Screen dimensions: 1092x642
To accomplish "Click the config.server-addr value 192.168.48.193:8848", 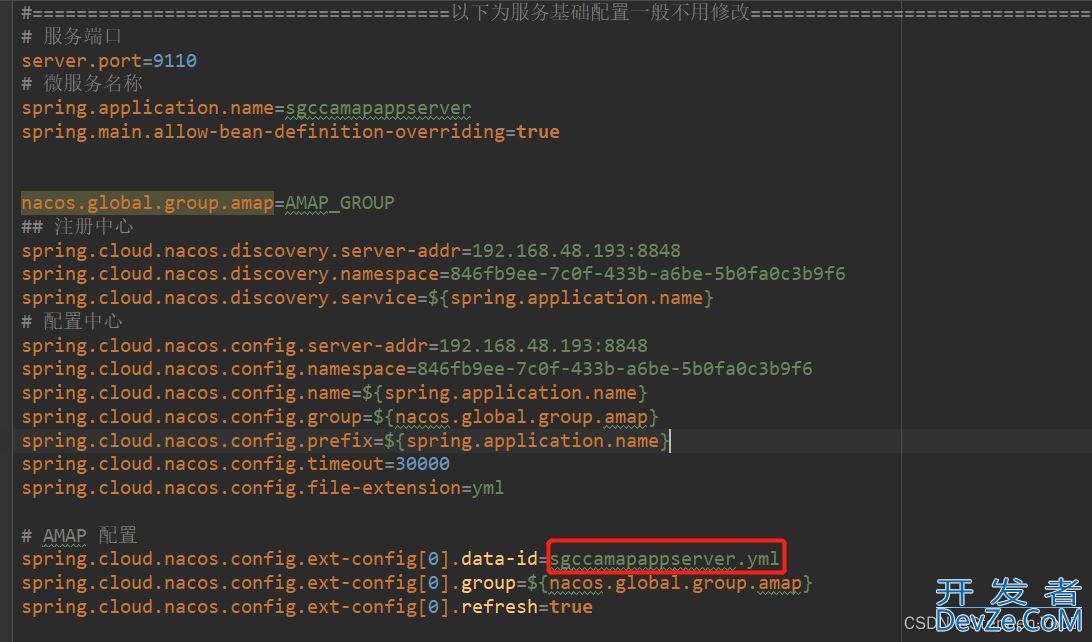I will click(543, 345).
